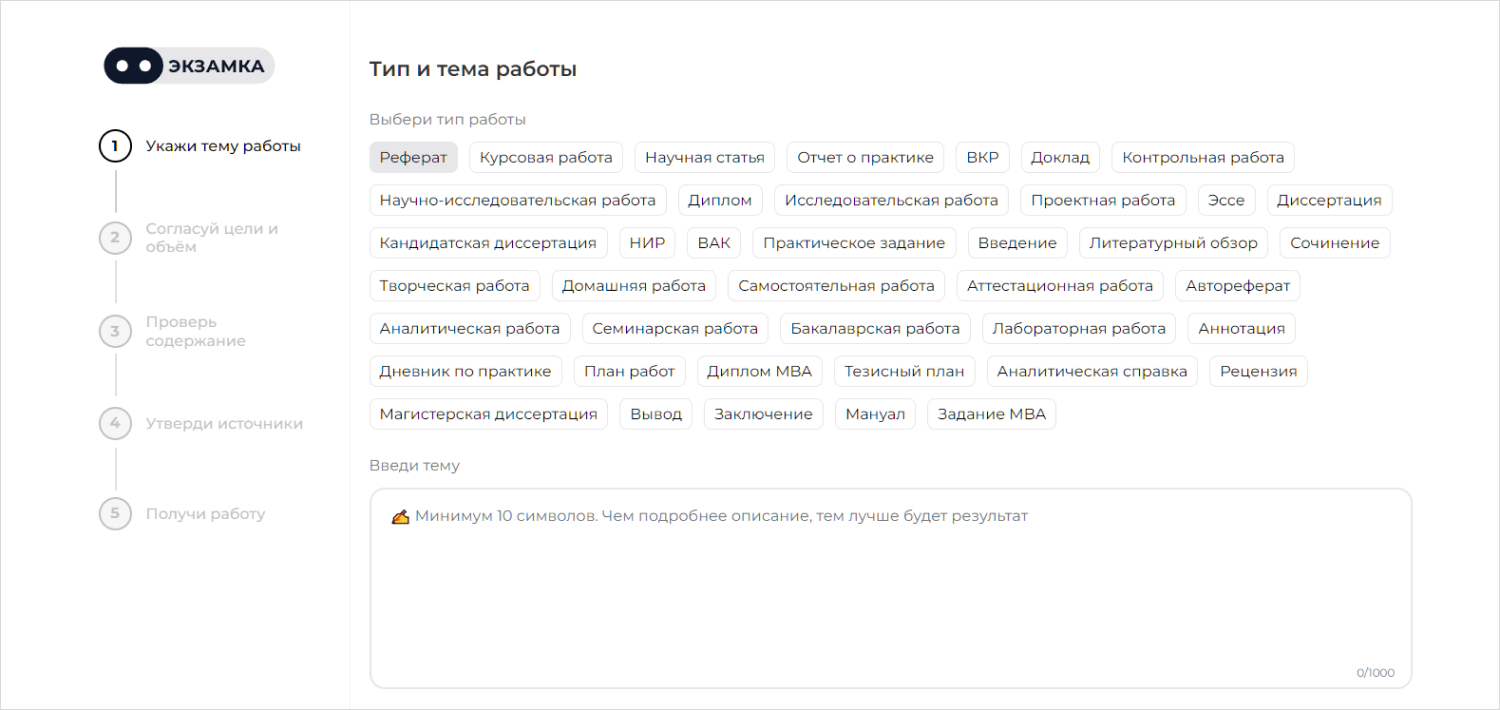Choose the Рецензия work type
This screenshot has width=1500, height=710.
1258,371
